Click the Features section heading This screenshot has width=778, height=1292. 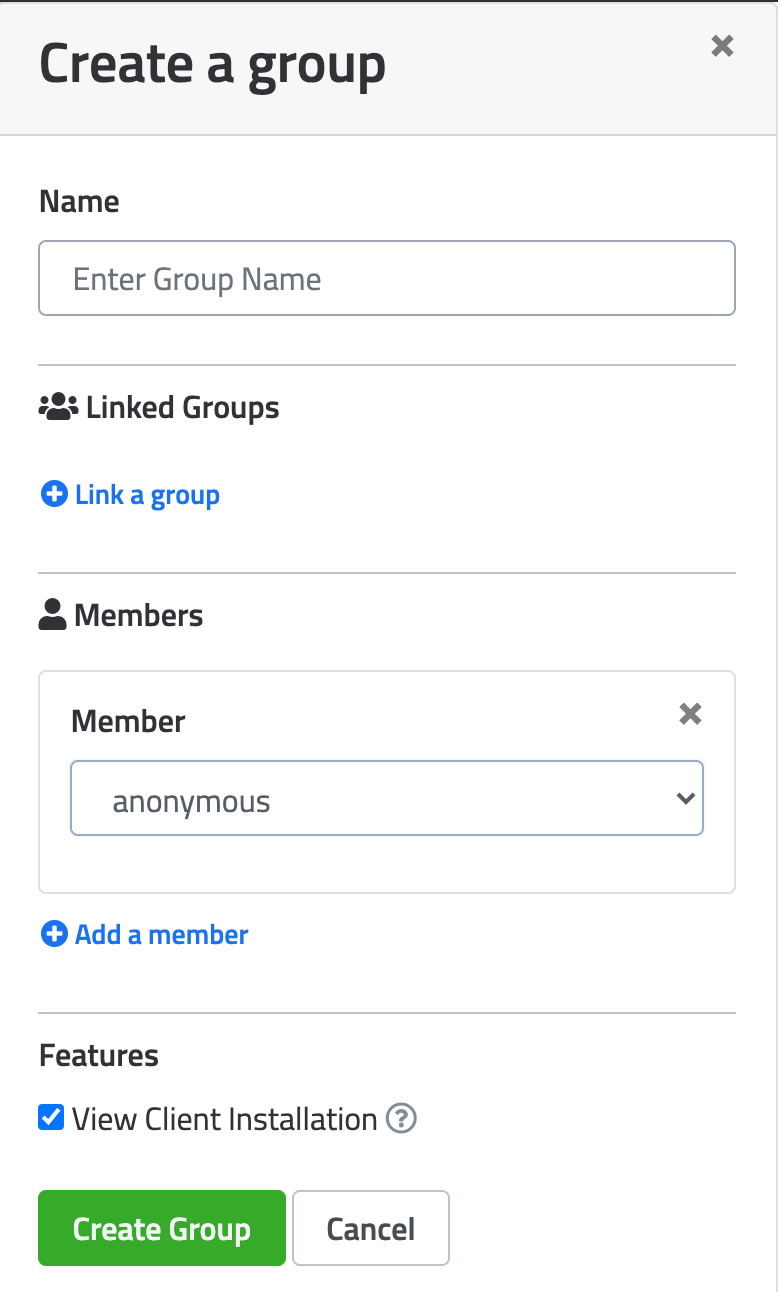(x=98, y=1056)
